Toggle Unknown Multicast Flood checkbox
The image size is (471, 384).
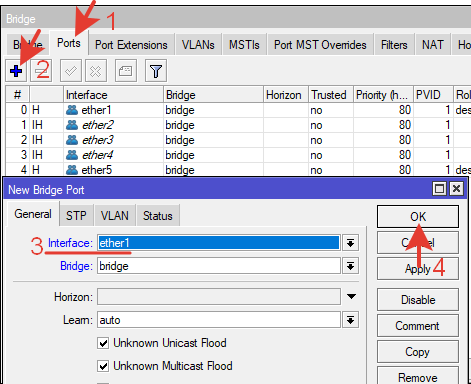point(103,366)
